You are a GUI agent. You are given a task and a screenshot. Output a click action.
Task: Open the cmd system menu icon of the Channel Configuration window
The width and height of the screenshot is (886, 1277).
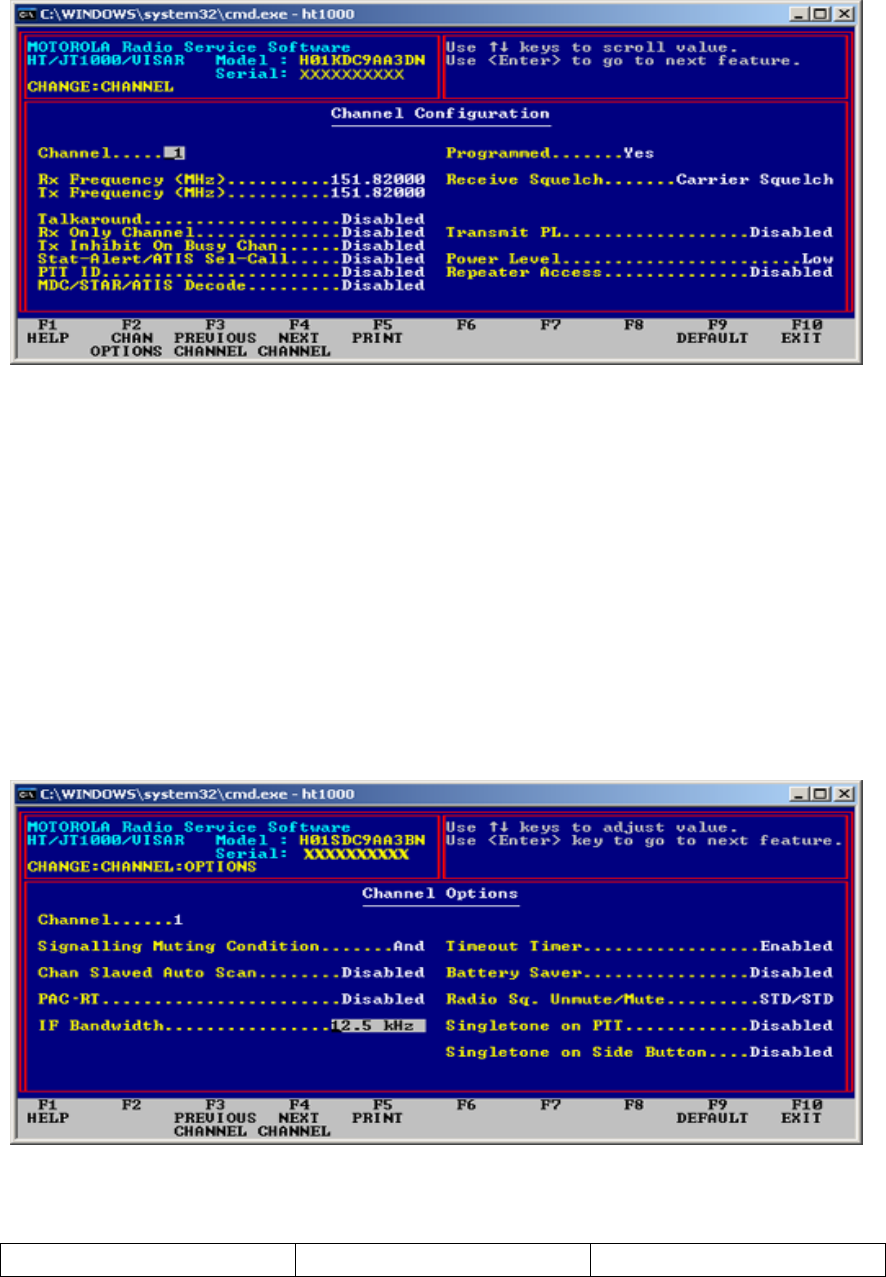pos(28,15)
